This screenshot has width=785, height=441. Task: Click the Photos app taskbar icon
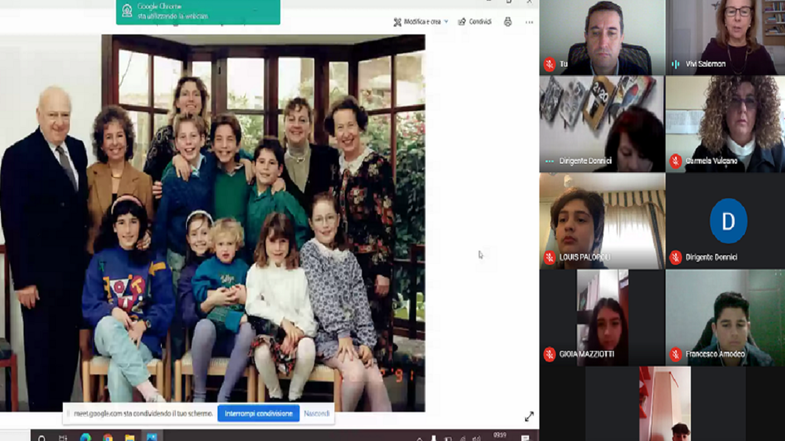pos(151,437)
